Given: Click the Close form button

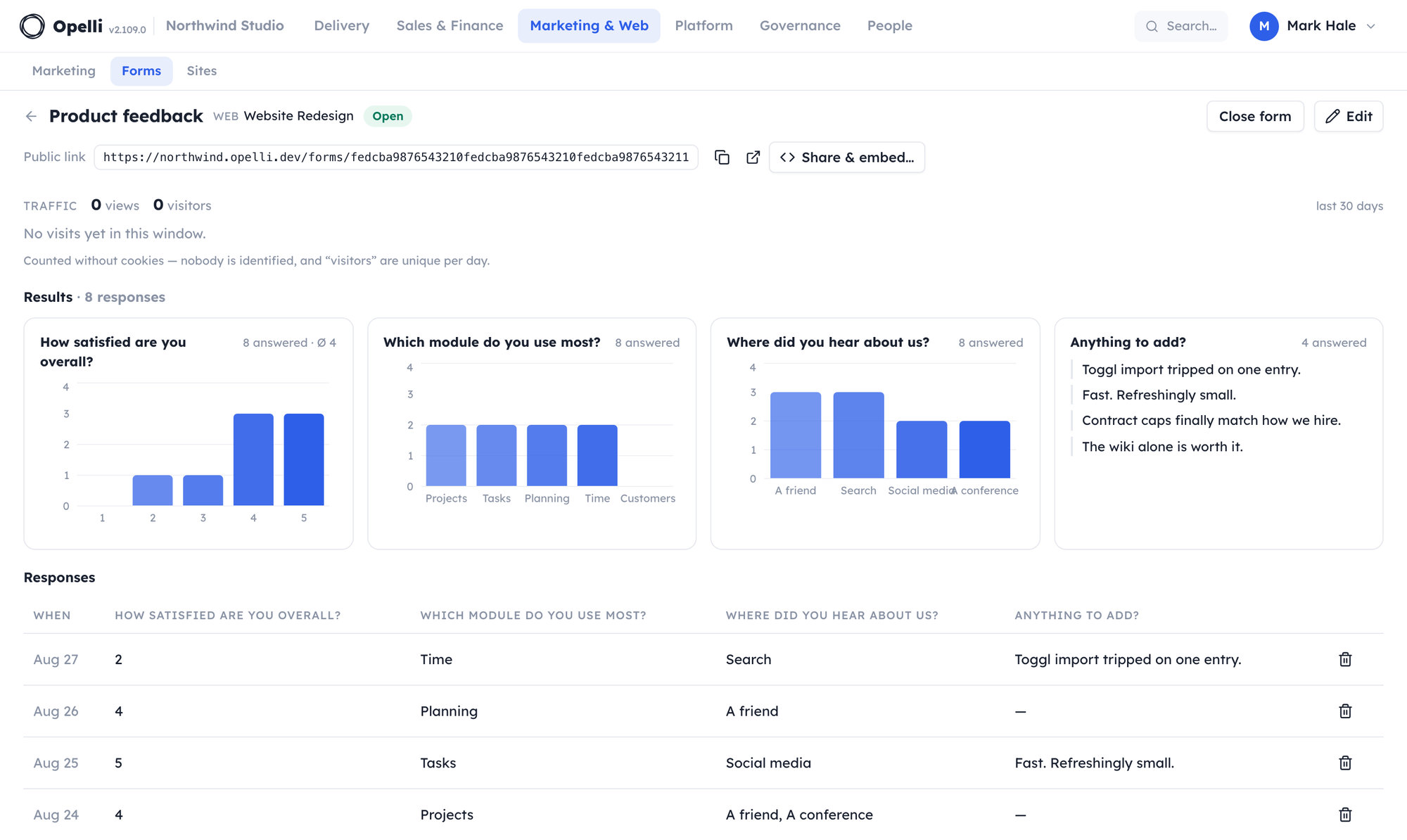Looking at the screenshot, I should (1255, 116).
